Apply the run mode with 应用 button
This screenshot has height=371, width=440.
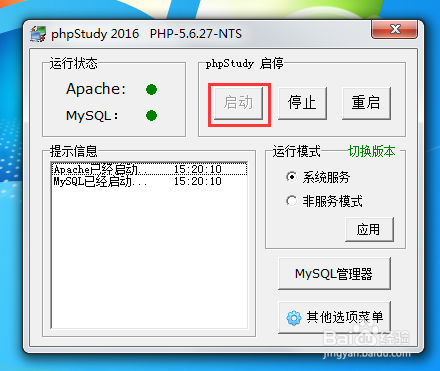369,229
